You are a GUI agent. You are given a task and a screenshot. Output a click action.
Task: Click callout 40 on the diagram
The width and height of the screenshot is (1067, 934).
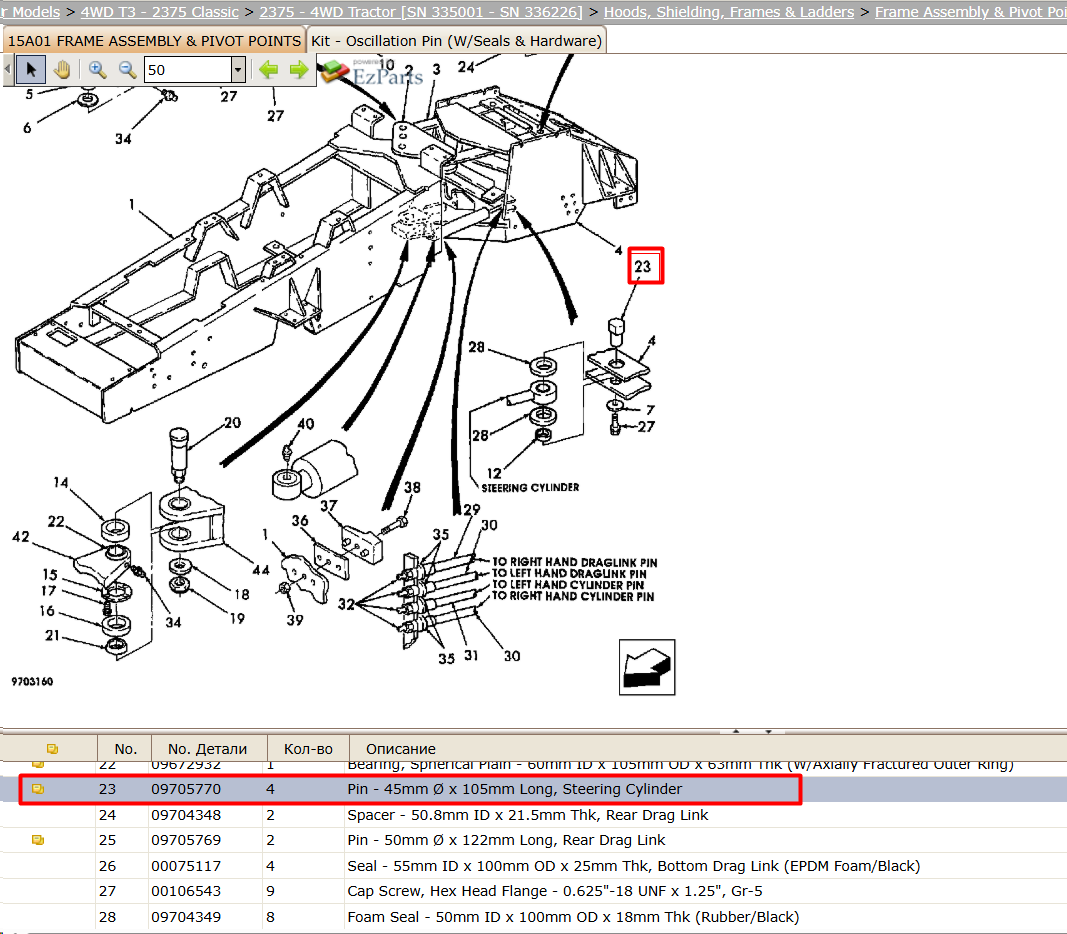point(306,424)
